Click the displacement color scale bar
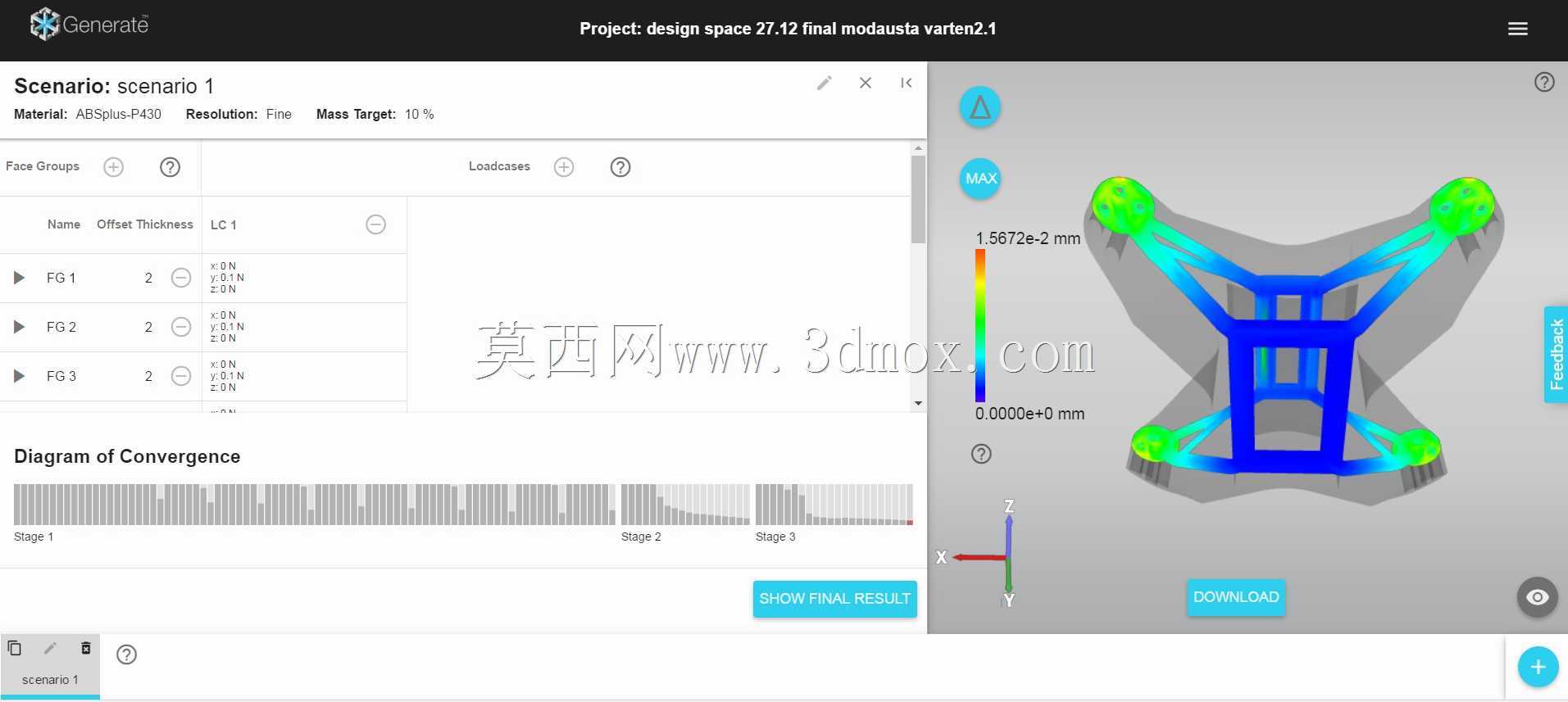 click(x=979, y=325)
